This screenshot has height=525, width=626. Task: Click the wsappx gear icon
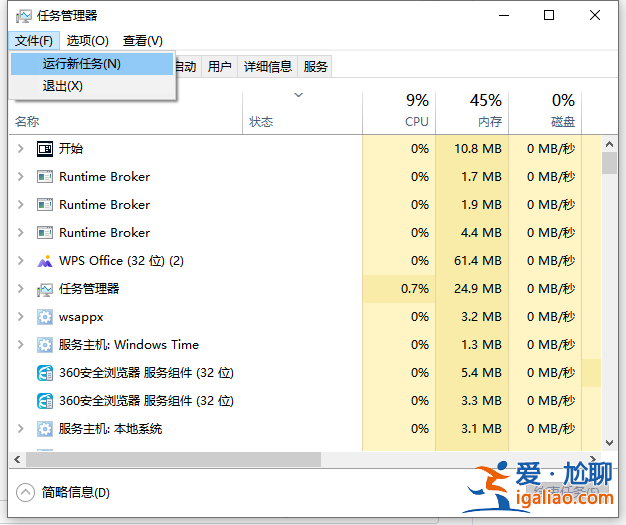pos(45,317)
